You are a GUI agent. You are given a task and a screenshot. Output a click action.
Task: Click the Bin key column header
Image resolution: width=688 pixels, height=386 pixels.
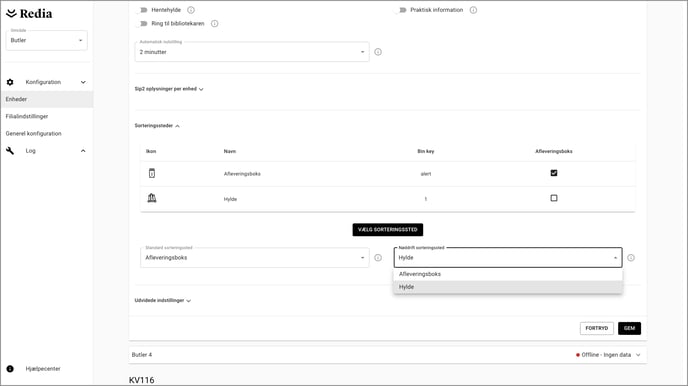426,151
